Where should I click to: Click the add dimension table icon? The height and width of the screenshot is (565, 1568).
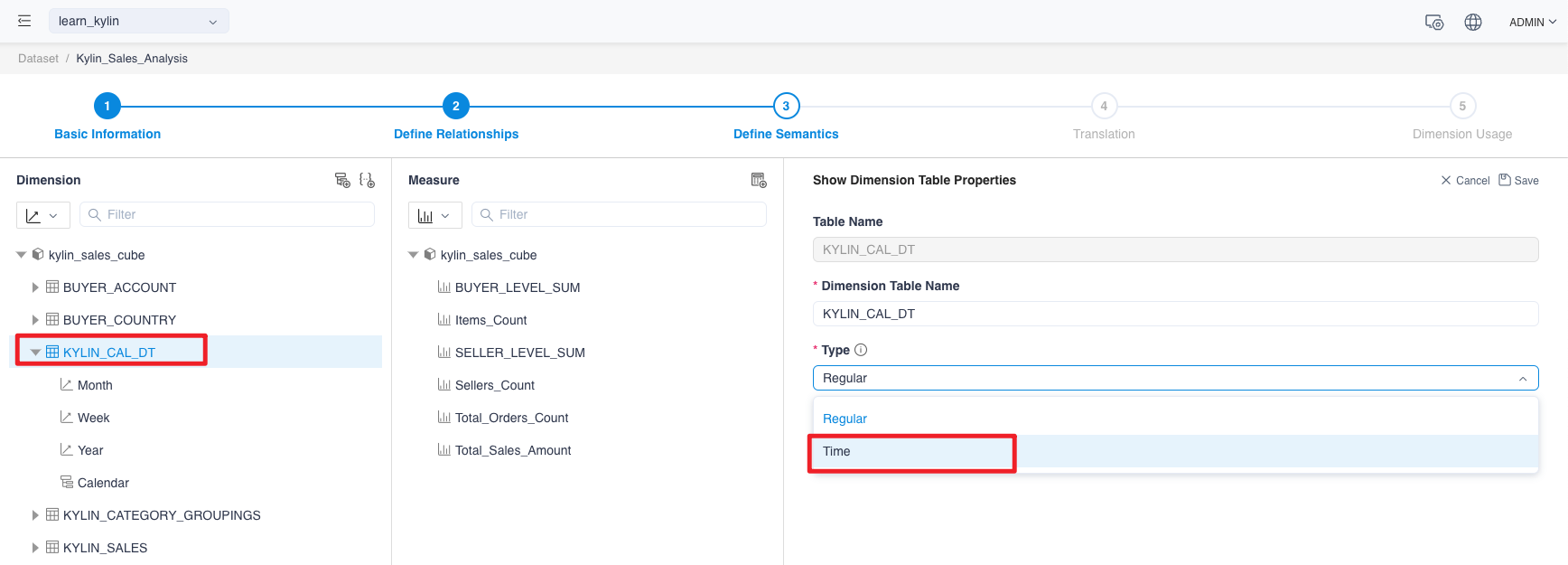[x=342, y=180]
